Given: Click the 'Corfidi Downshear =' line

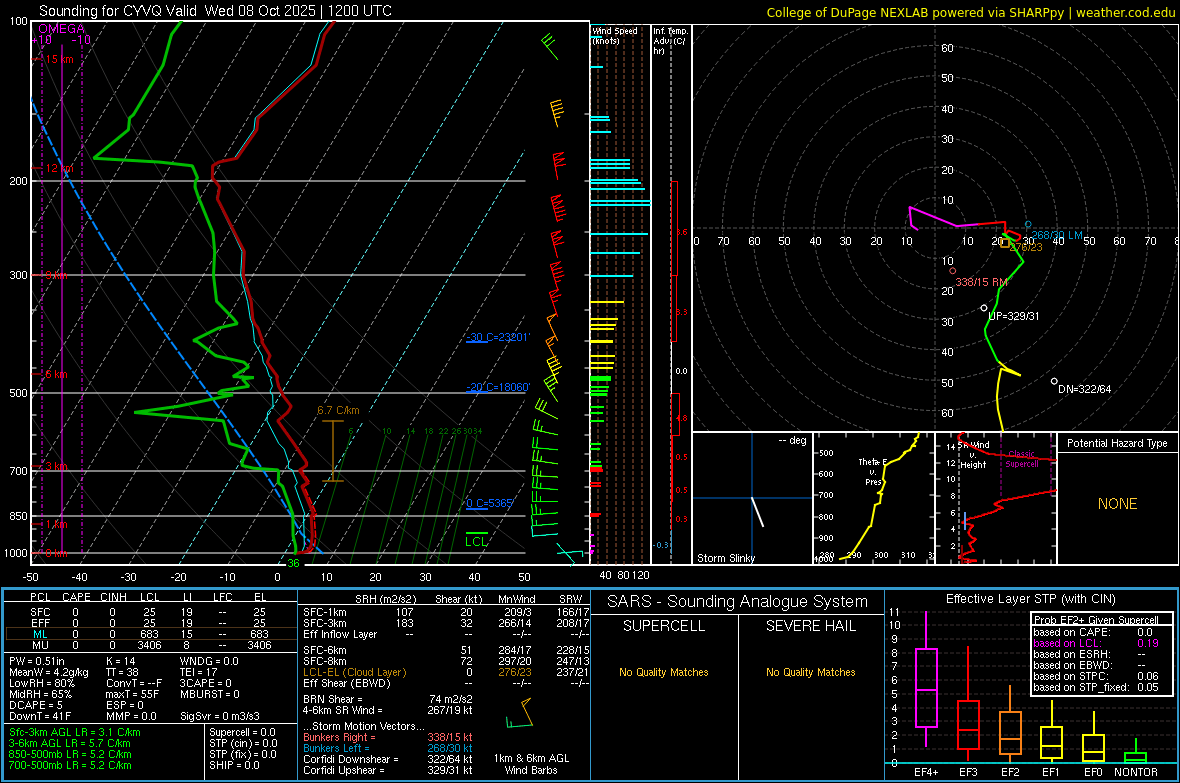Looking at the screenshot, I should click(388, 759).
